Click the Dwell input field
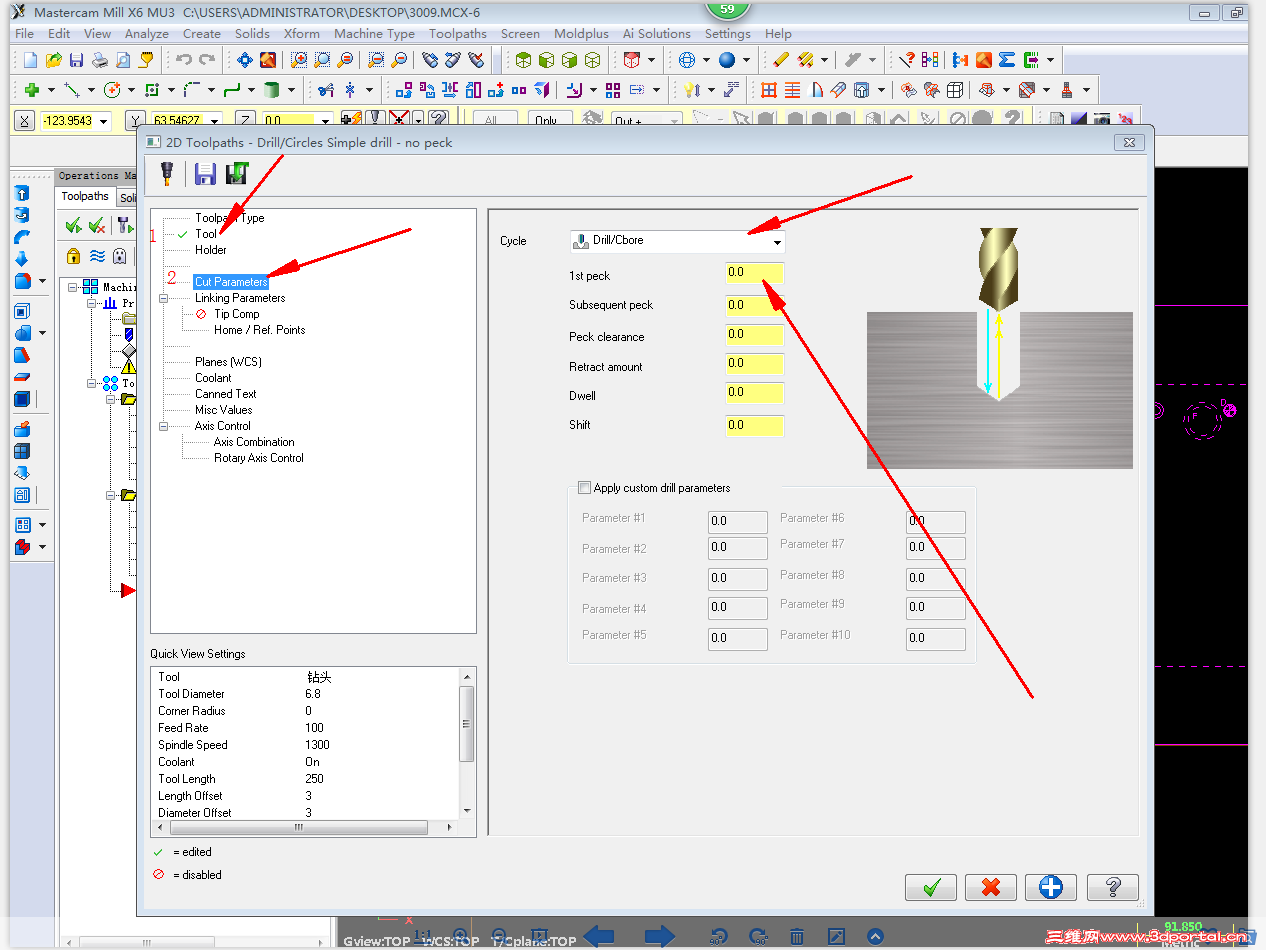This screenshot has height=950, width=1266. click(x=755, y=393)
